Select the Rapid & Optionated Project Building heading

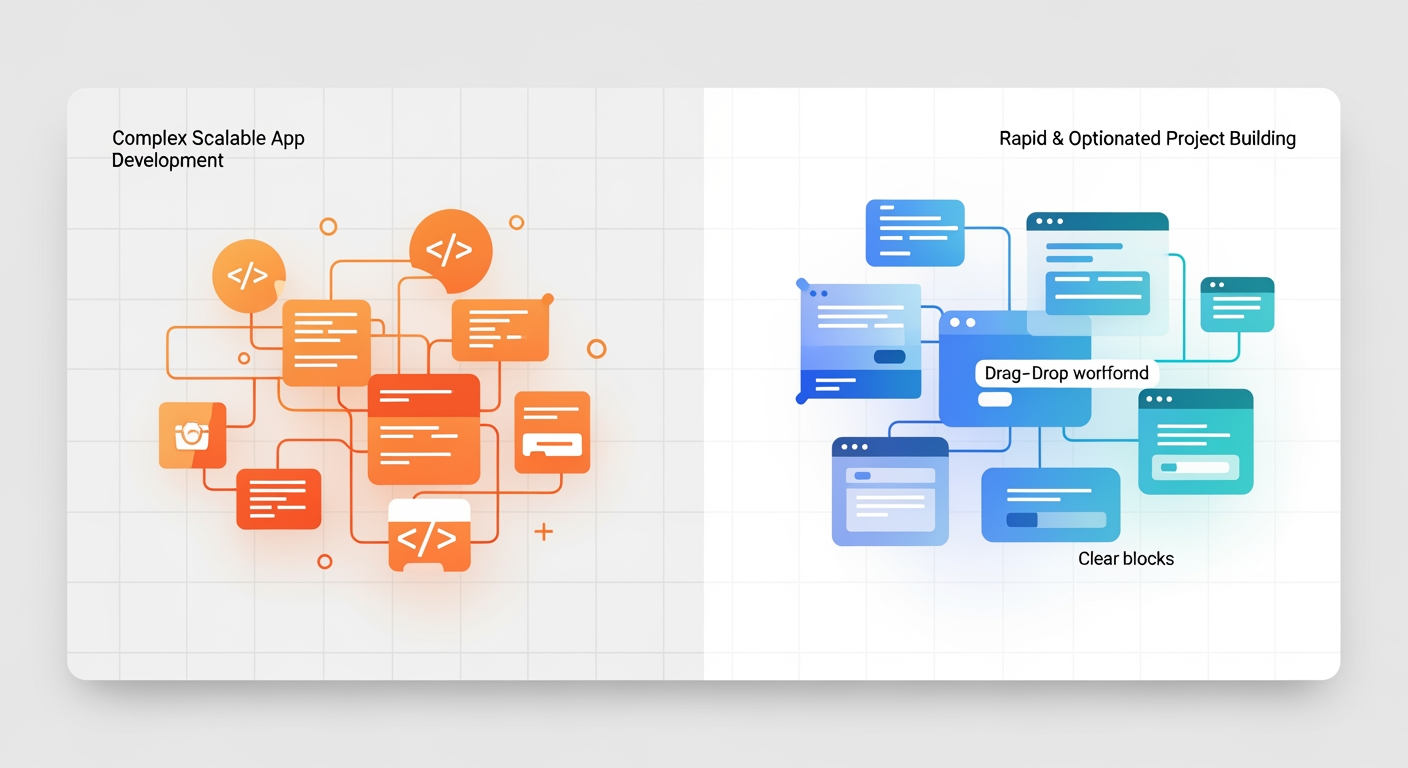click(x=1147, y=139)
